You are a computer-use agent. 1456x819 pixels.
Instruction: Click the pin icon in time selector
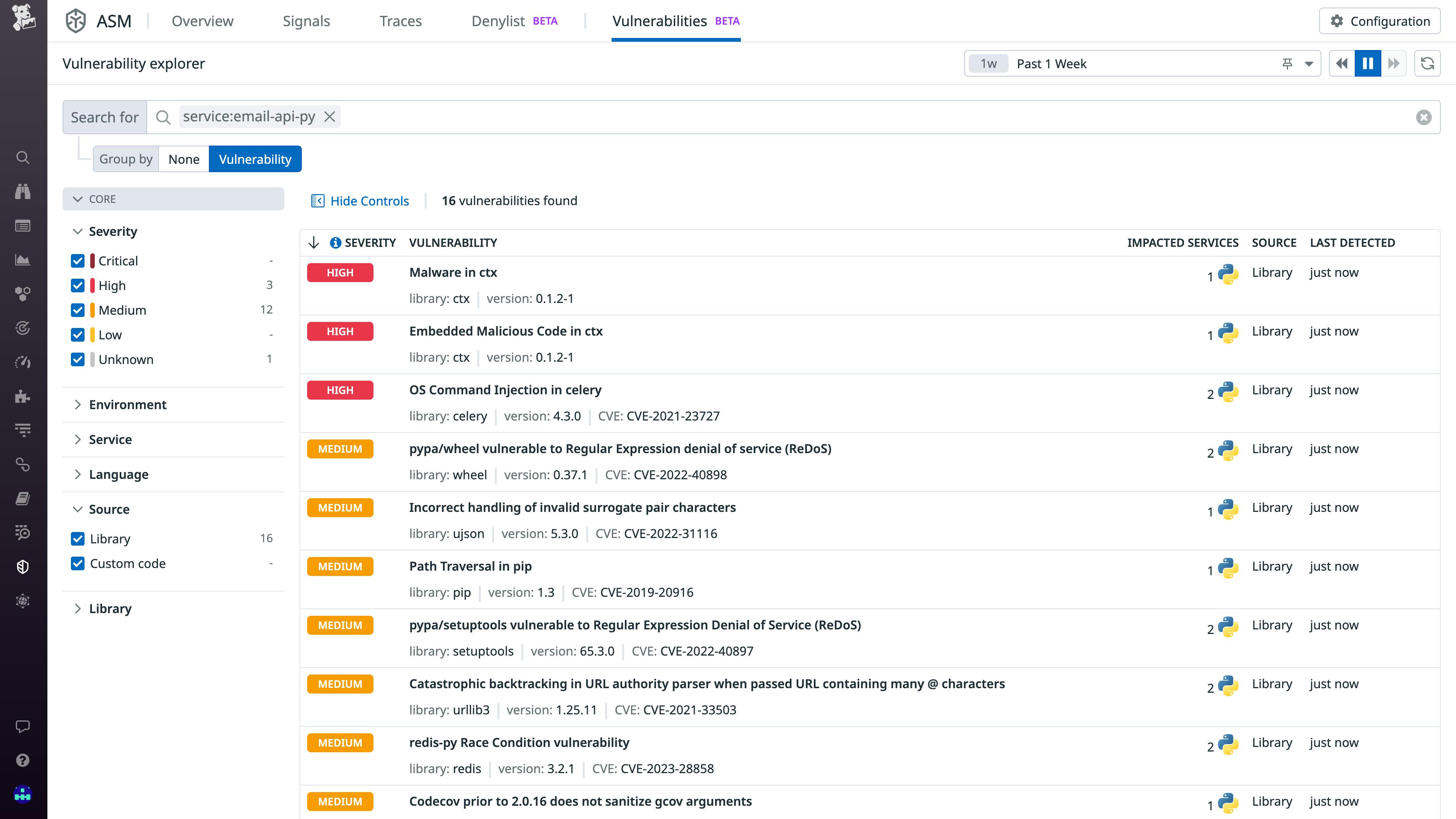(x=1287, y=64)
